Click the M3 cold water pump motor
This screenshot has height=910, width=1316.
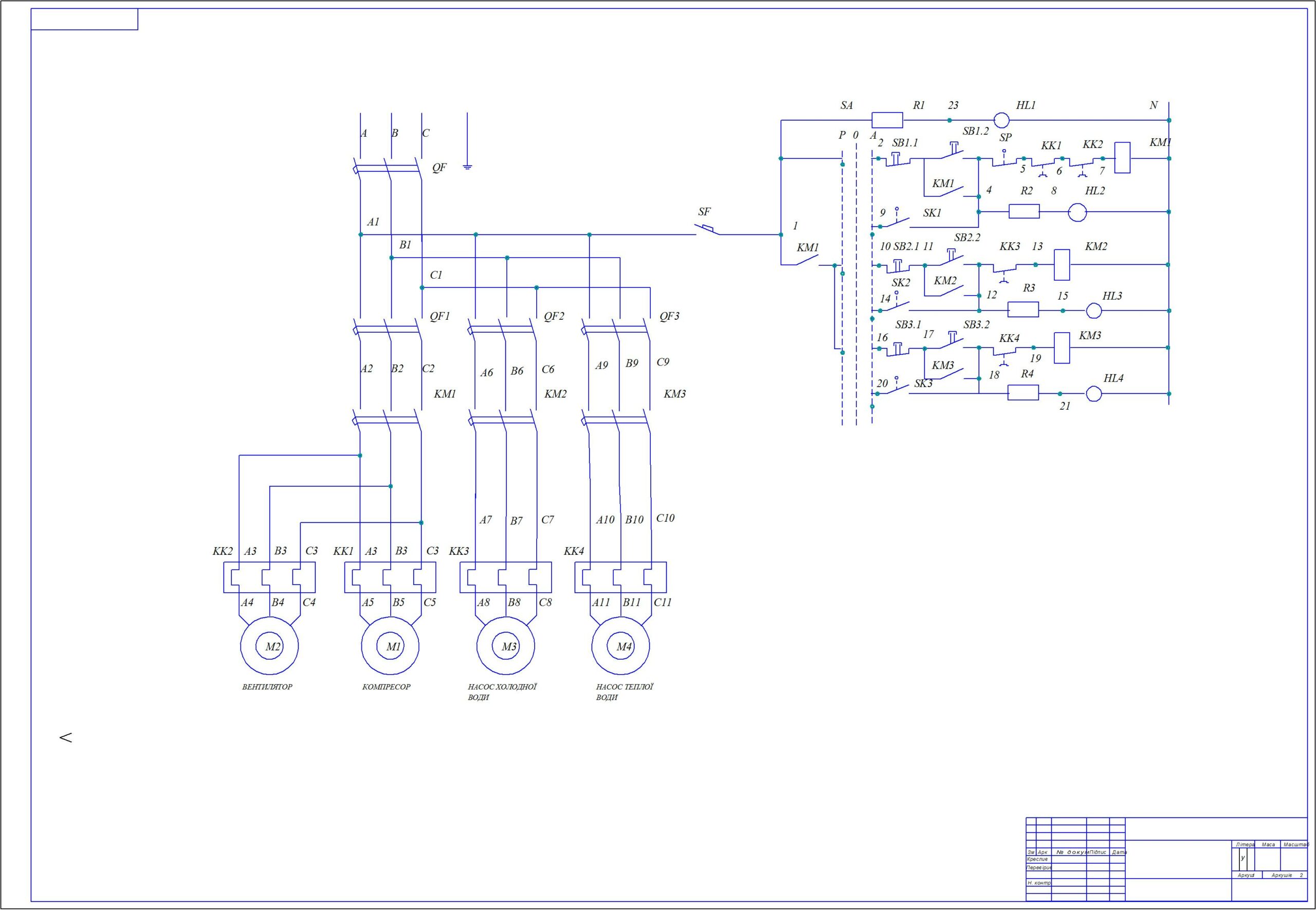[505, 646]
